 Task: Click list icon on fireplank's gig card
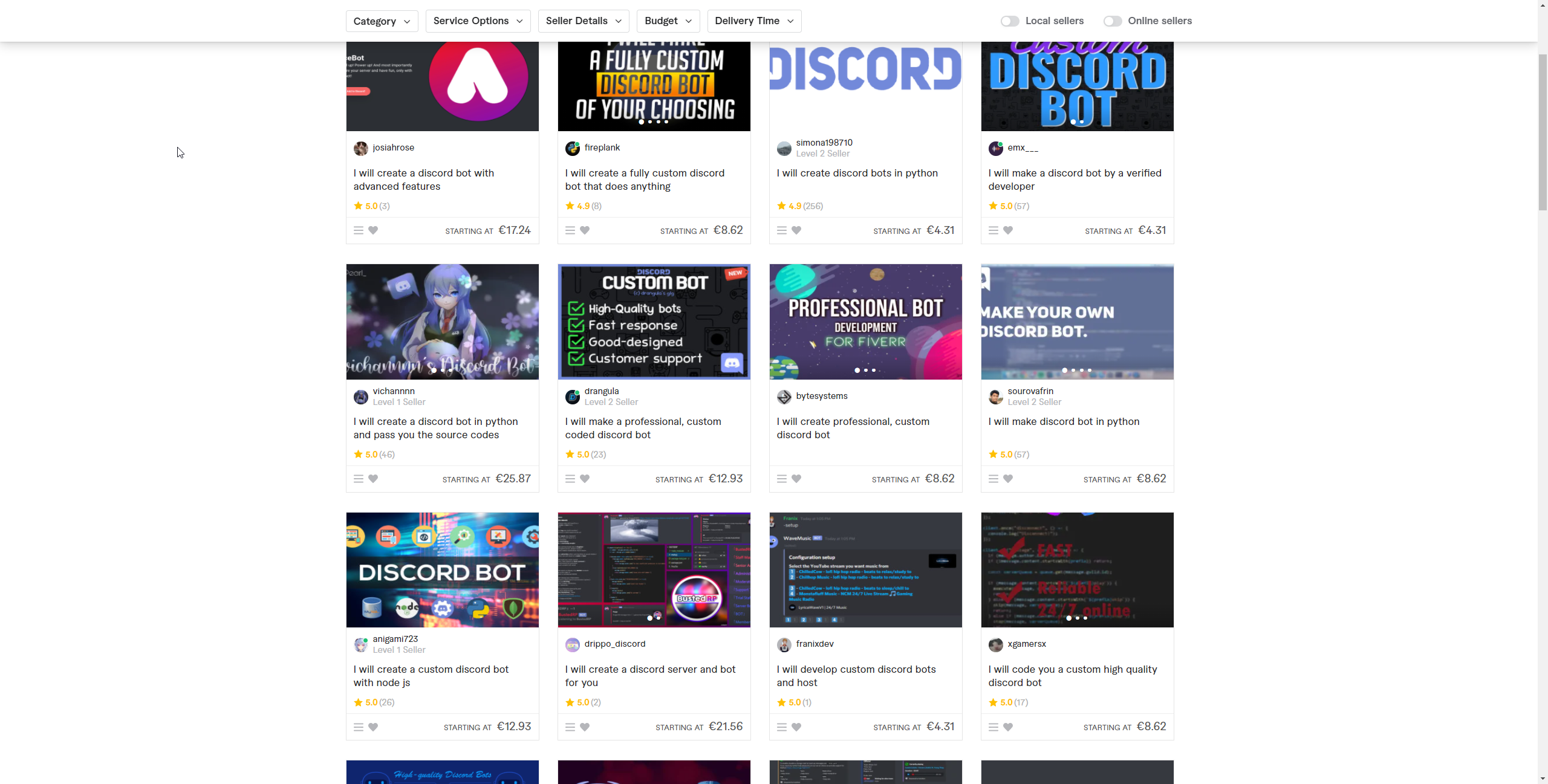coord(570,230)
